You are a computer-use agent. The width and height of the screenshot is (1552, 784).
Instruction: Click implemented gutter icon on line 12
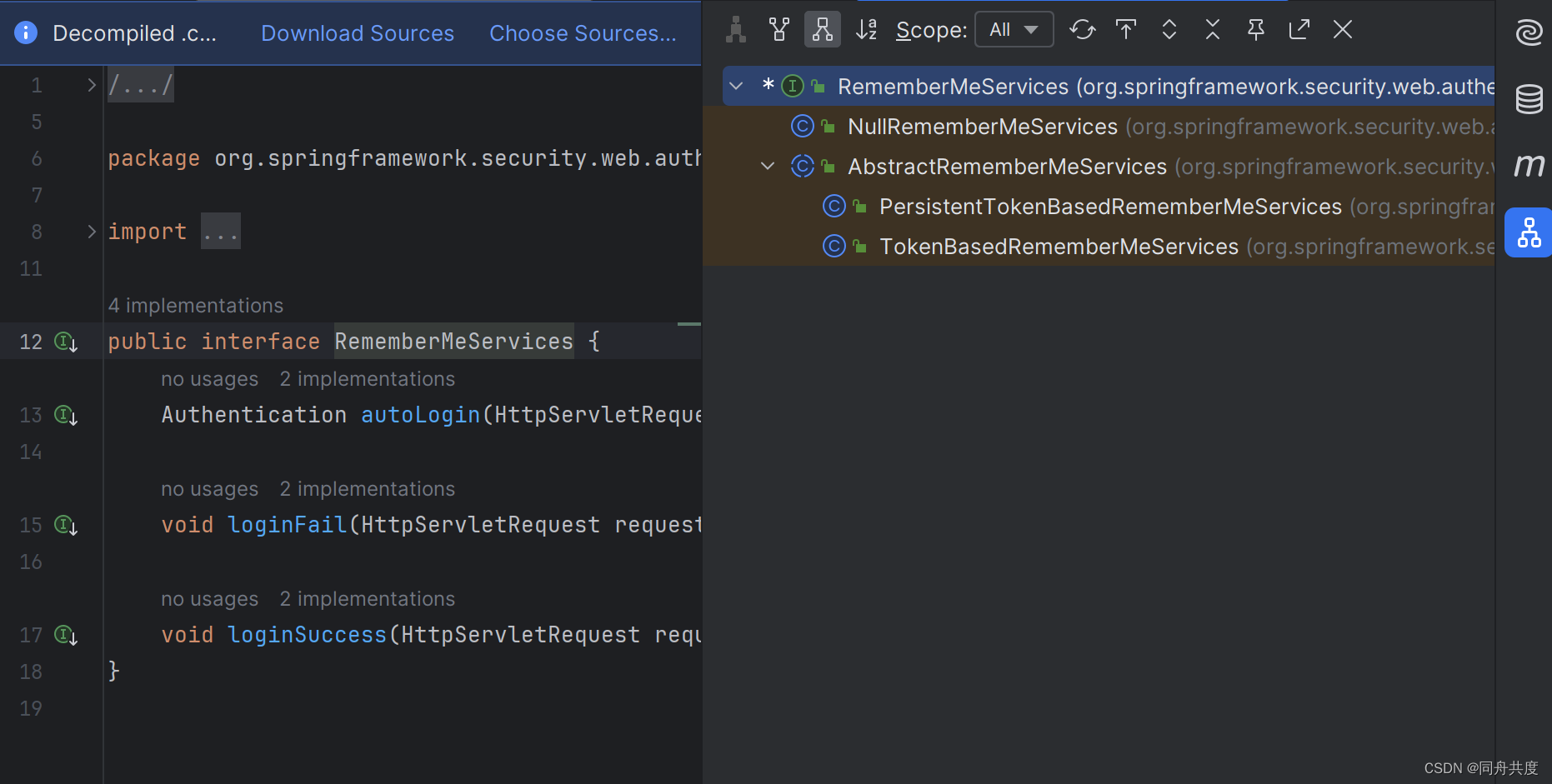[66, 342]
